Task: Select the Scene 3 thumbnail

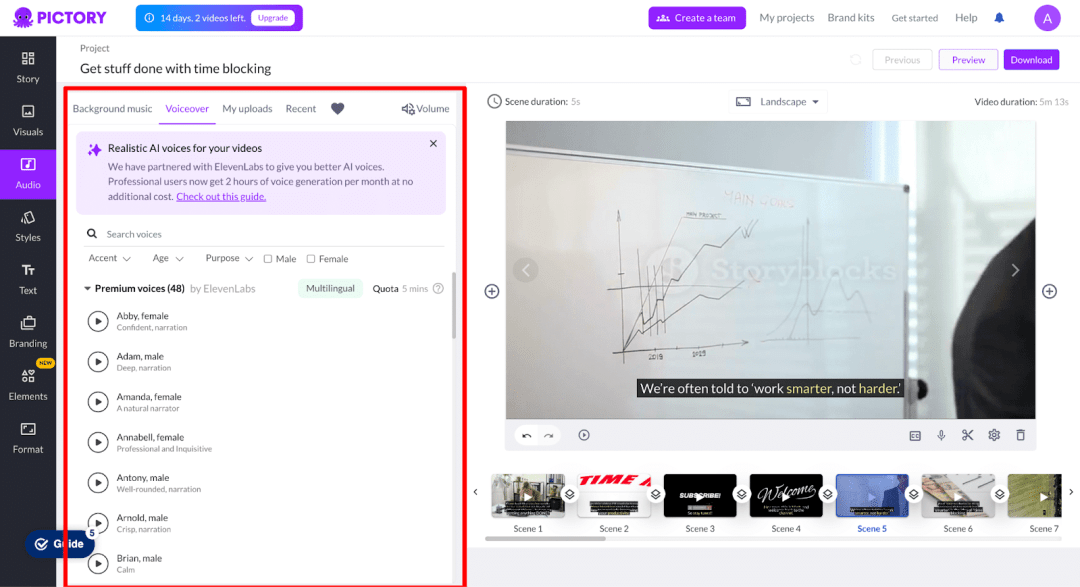Action: (x=700, y=495)
